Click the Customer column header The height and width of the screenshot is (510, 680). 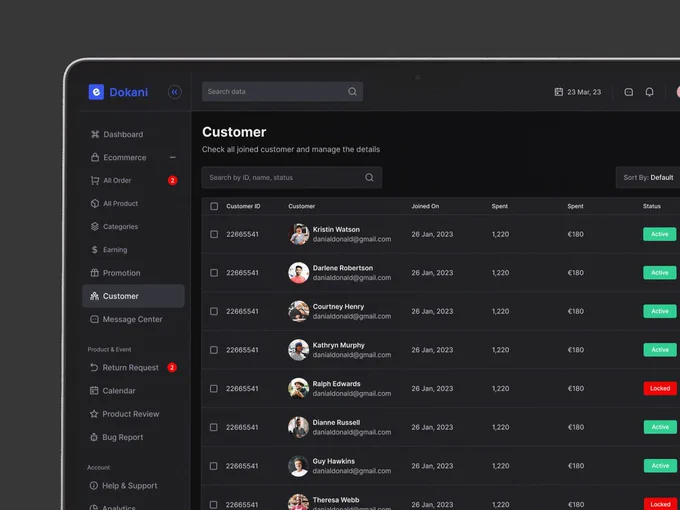tap(301, 206)
